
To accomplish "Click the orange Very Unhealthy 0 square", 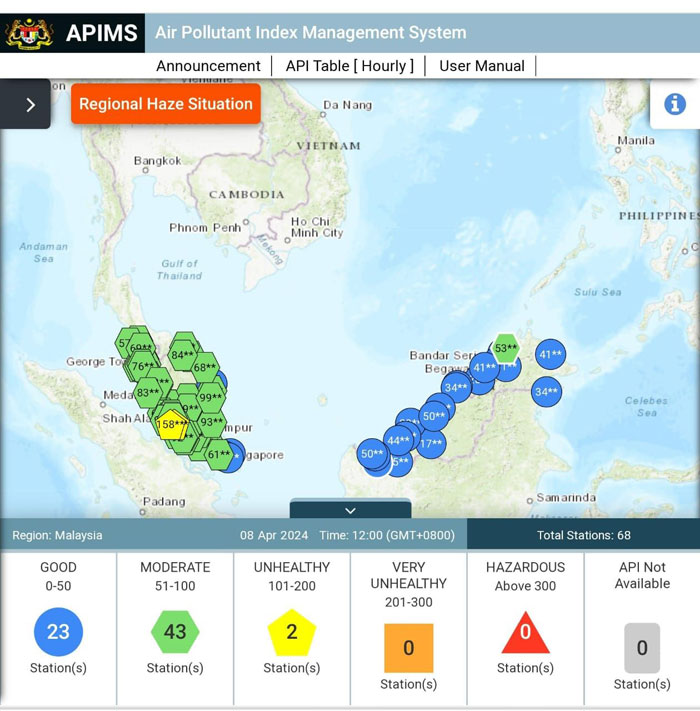I will click(408, 648).
